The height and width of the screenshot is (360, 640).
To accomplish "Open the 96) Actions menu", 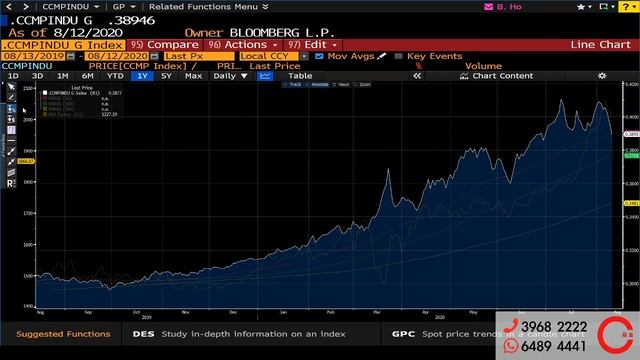I will point(243,45).
